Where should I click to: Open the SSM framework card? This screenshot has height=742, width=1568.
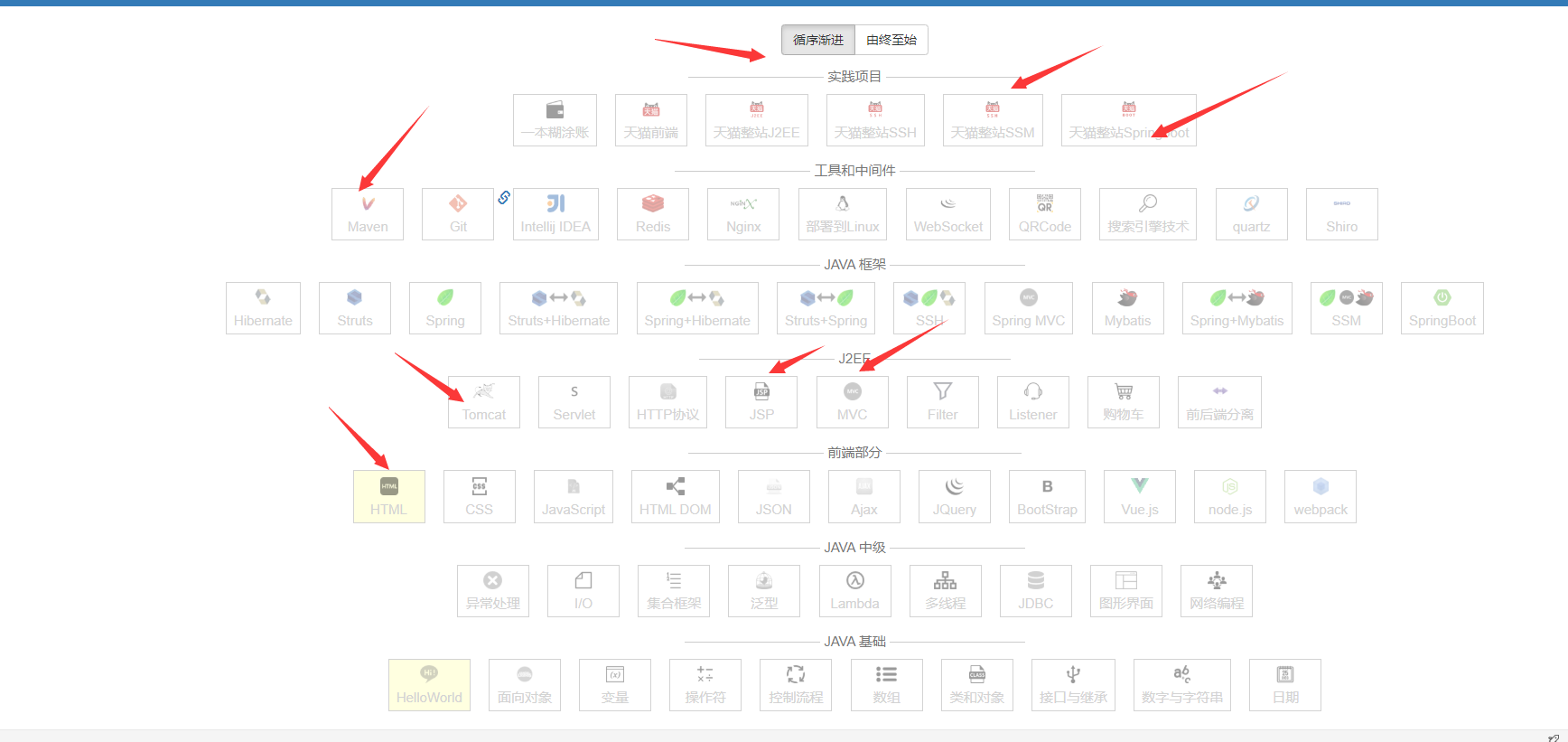pyautogui.click(x=1347, y=308)
